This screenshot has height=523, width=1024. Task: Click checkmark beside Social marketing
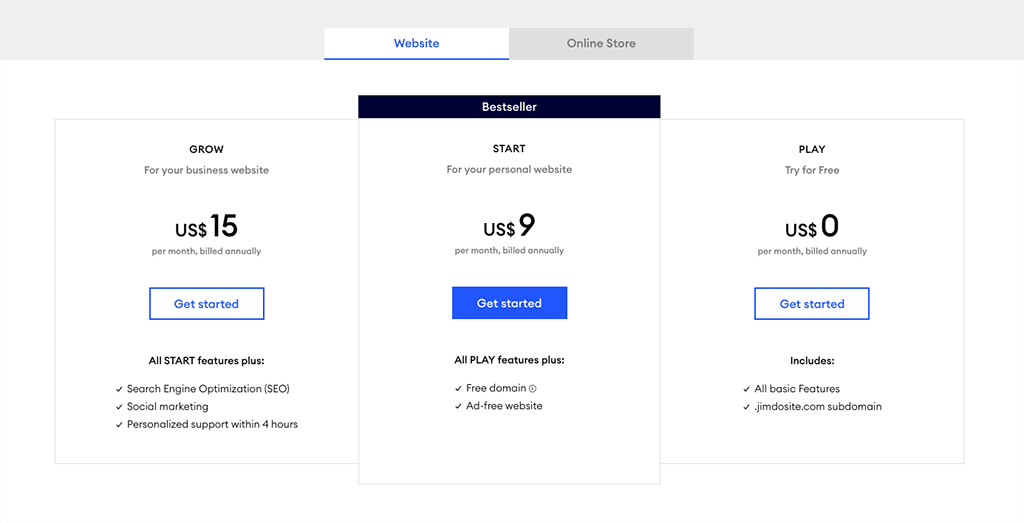[119, 407]
